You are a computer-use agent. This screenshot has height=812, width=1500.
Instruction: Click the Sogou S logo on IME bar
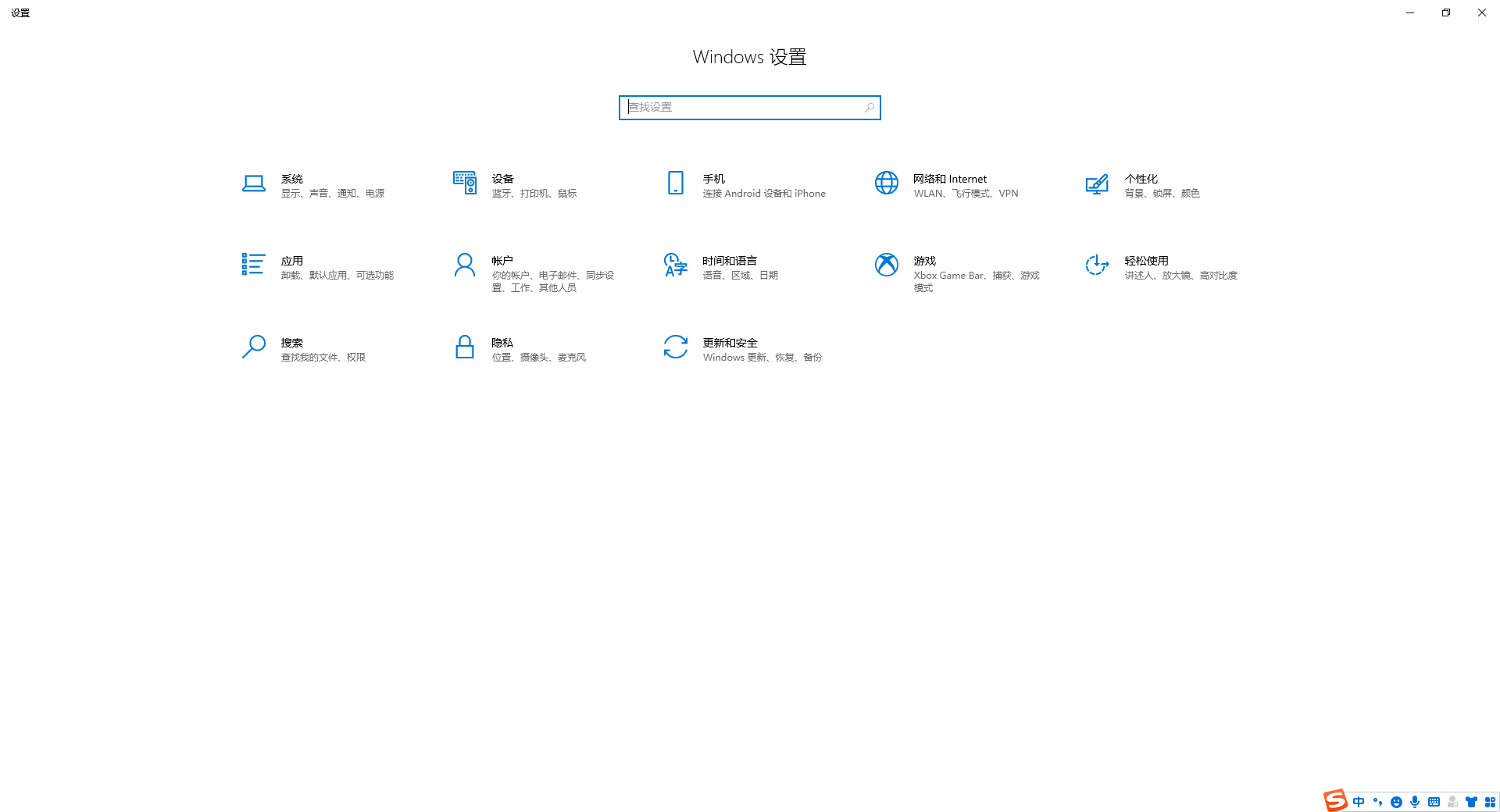pyautogui.click(x=1335, y=800)
